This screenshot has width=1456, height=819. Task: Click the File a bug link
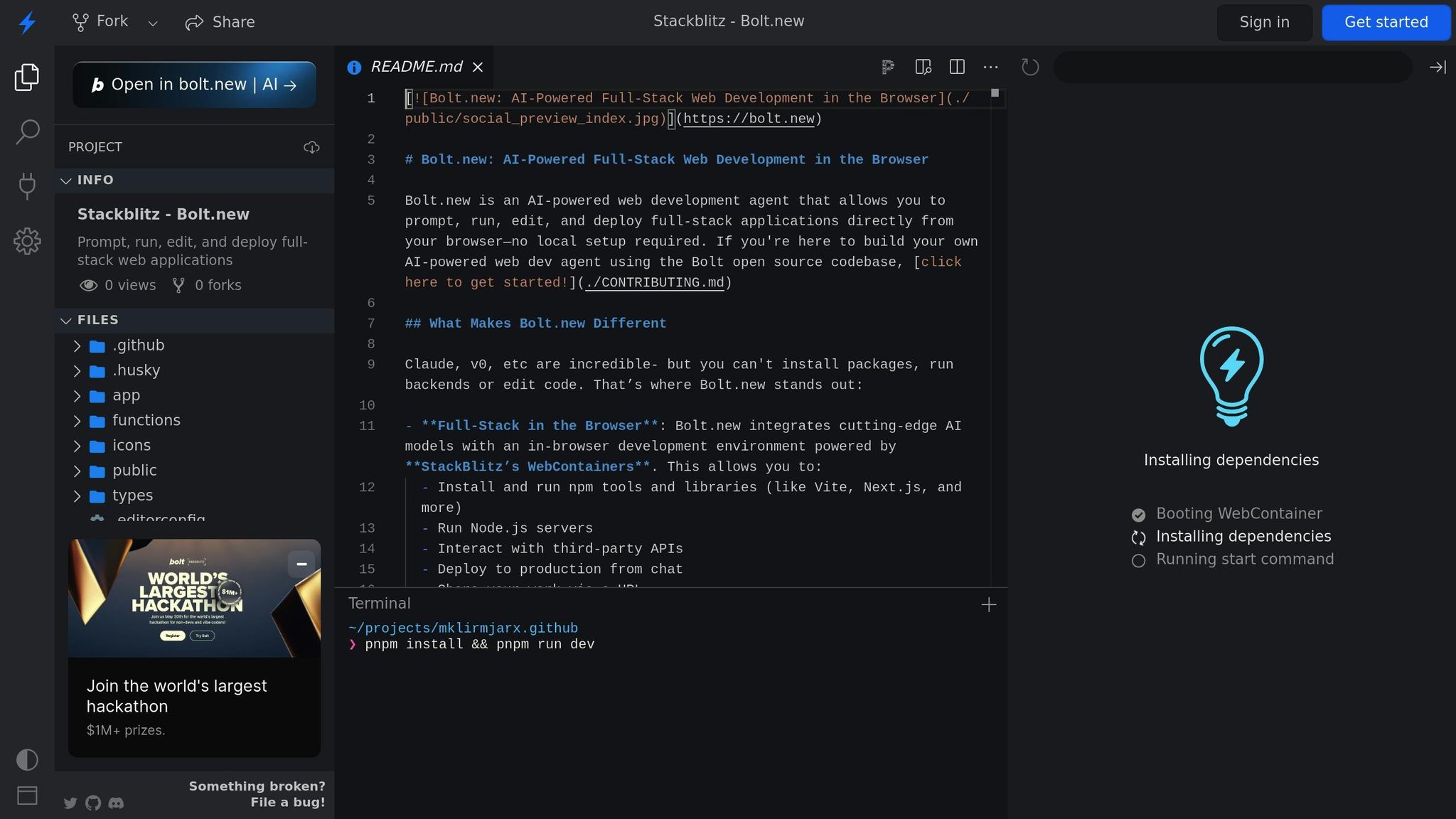point(287,802)
